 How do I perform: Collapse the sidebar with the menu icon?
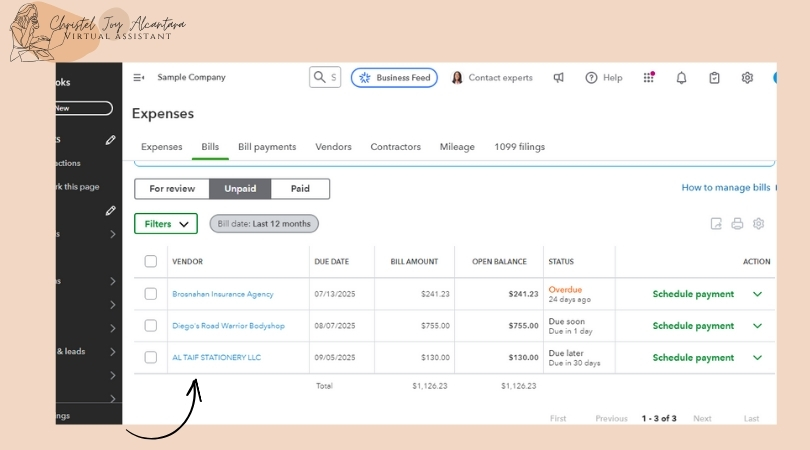pyautogui.click(x=139, y=78)
